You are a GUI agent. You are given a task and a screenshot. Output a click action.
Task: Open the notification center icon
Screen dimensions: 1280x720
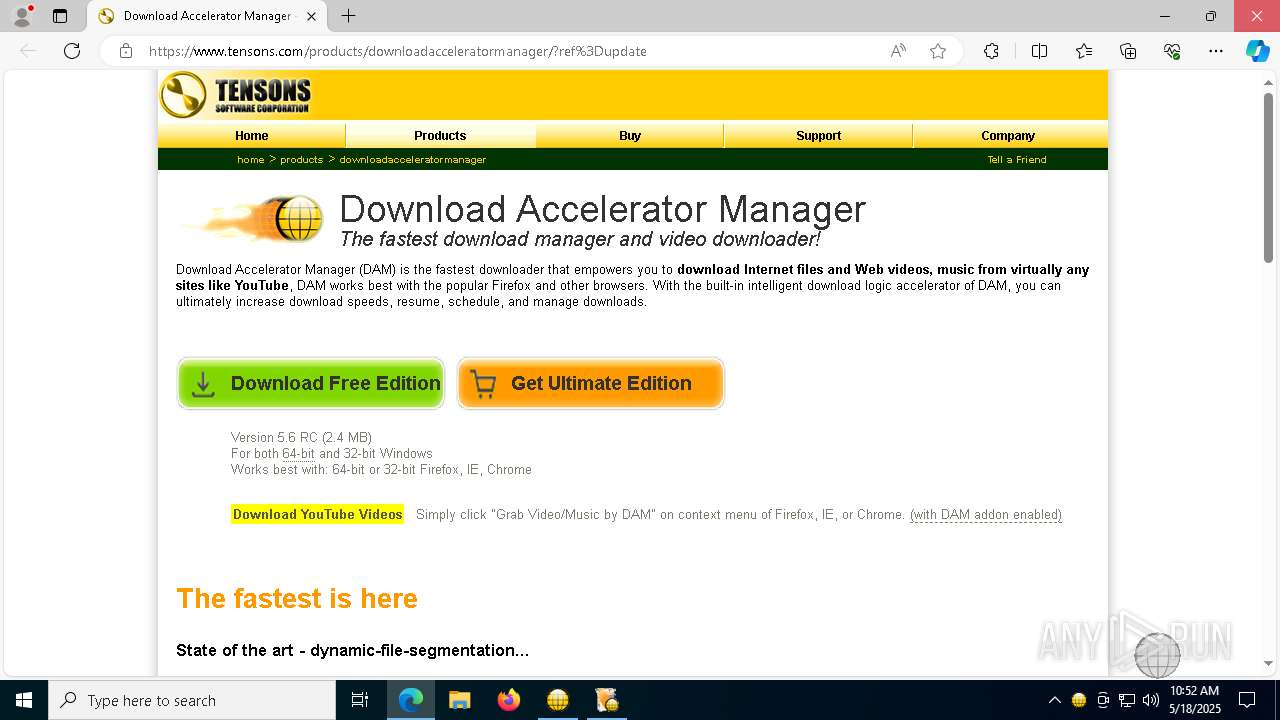[1247, 700]
